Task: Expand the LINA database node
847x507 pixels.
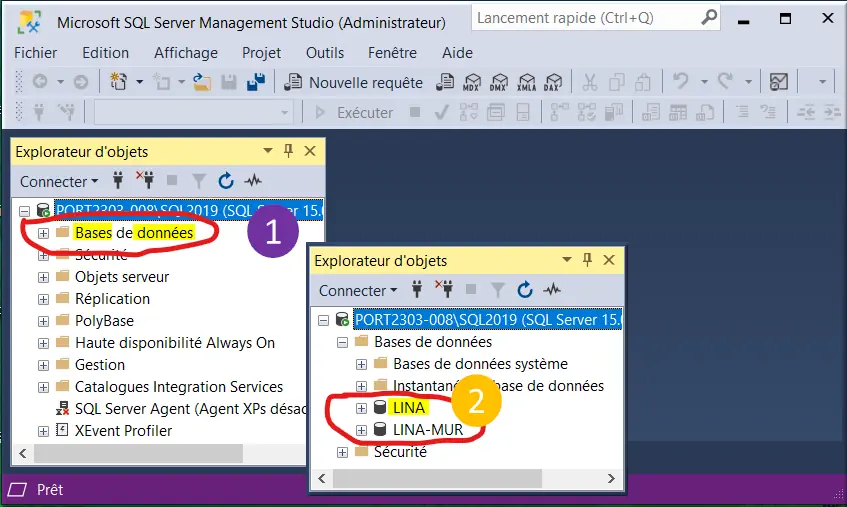Action: tap(361, 408)
